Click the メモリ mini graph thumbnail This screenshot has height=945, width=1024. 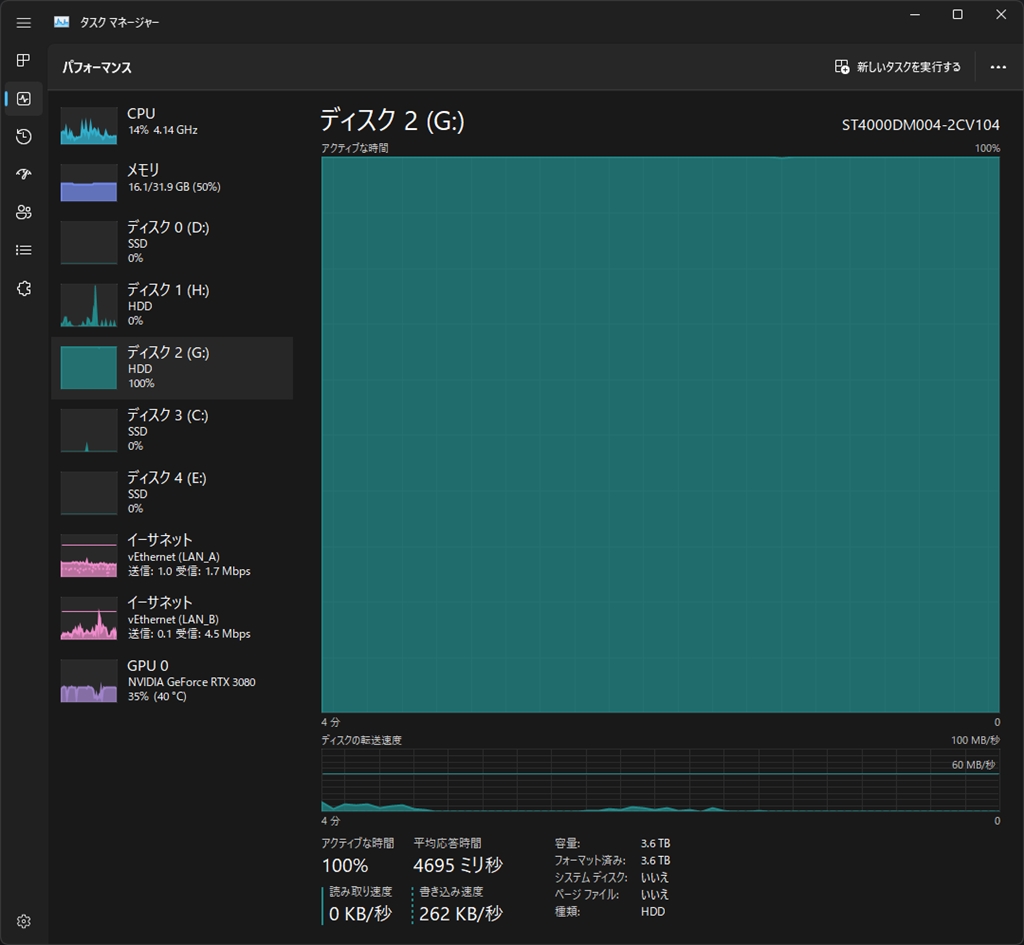(x=89, y=182)
